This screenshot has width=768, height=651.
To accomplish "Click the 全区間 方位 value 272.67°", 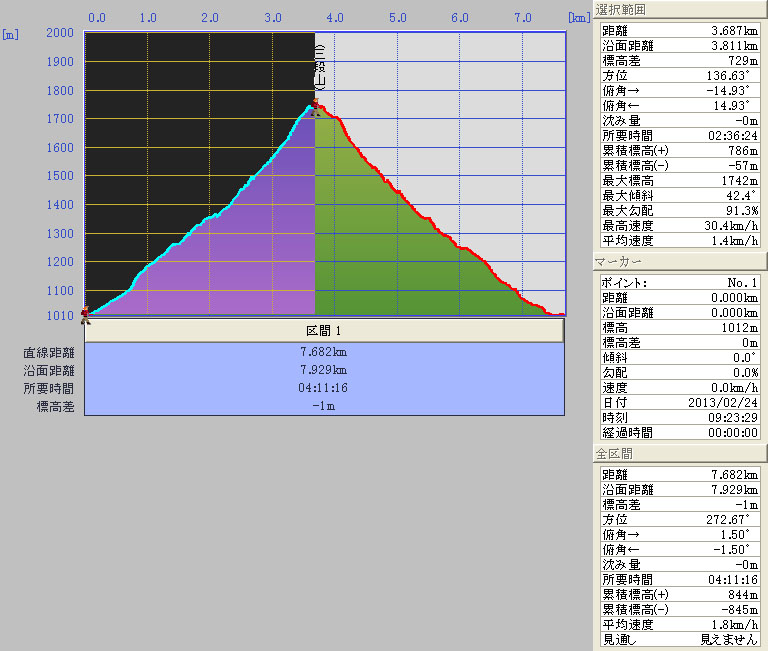I will (x=728, y=520).
